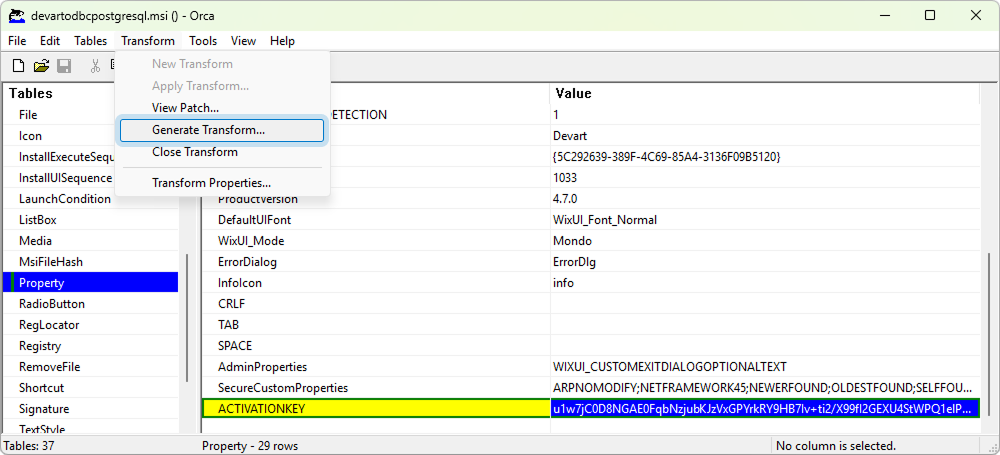The height and width of the screenshot is (455, 1000).
Task: Click the Orca app icon in title bar
Action: pyautogui.click(x=17, y=15)
